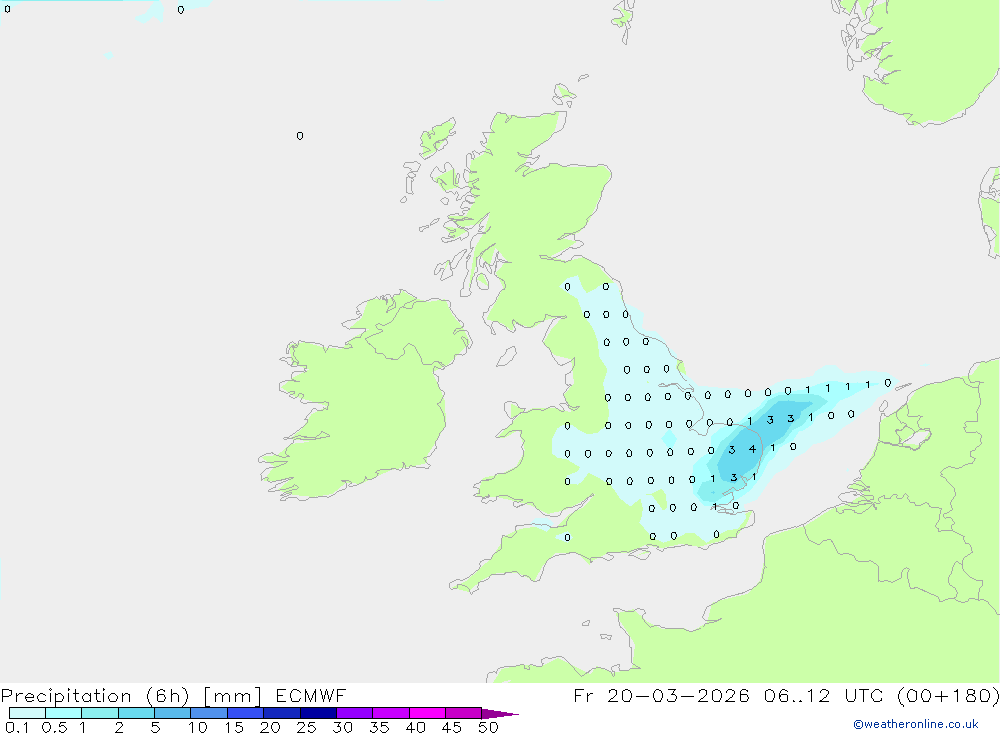Select the 45–50 mm legend color swatch
This screenshot has width=1000, height=733.
464,713
